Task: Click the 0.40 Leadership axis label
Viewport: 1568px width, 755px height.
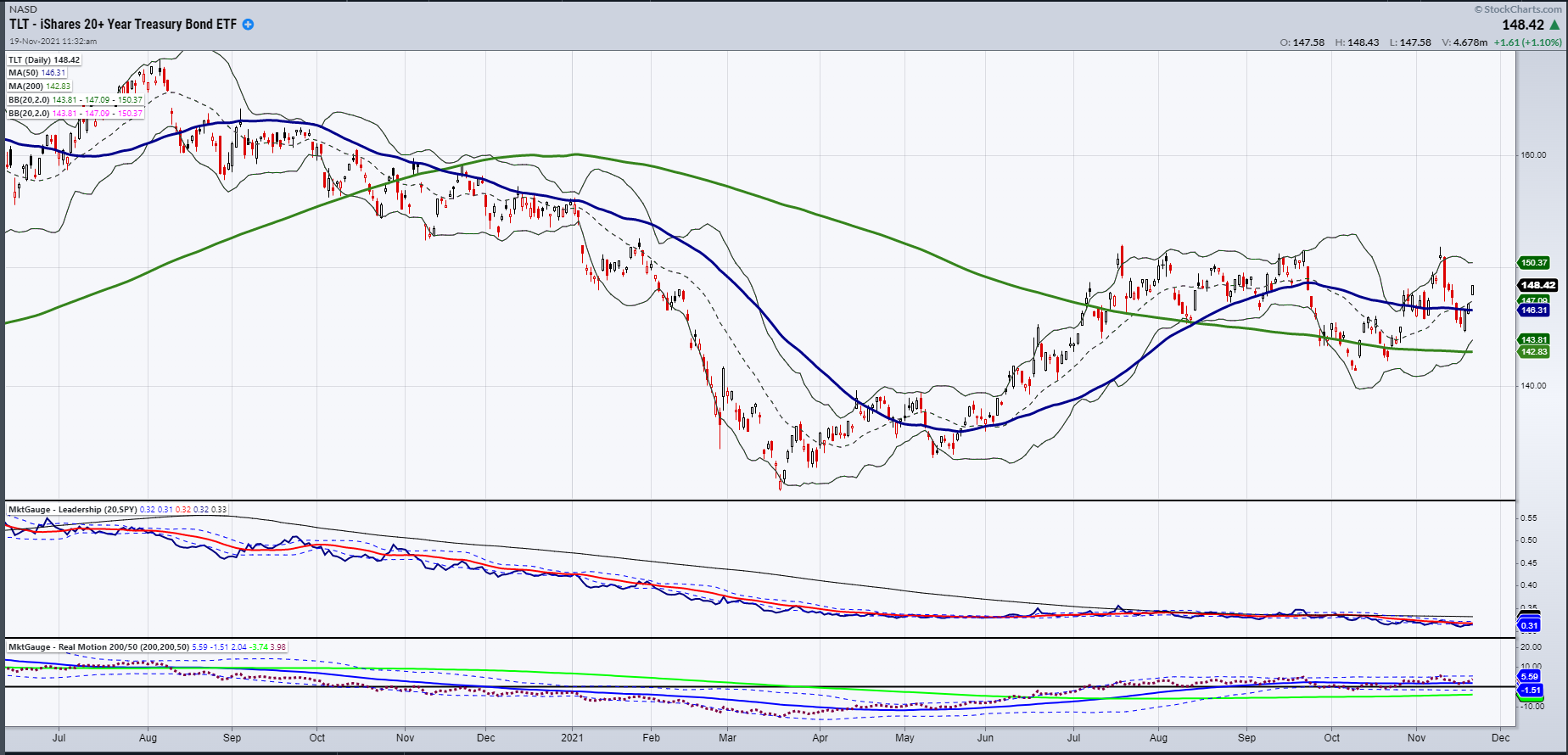Action: (1528, 585)
